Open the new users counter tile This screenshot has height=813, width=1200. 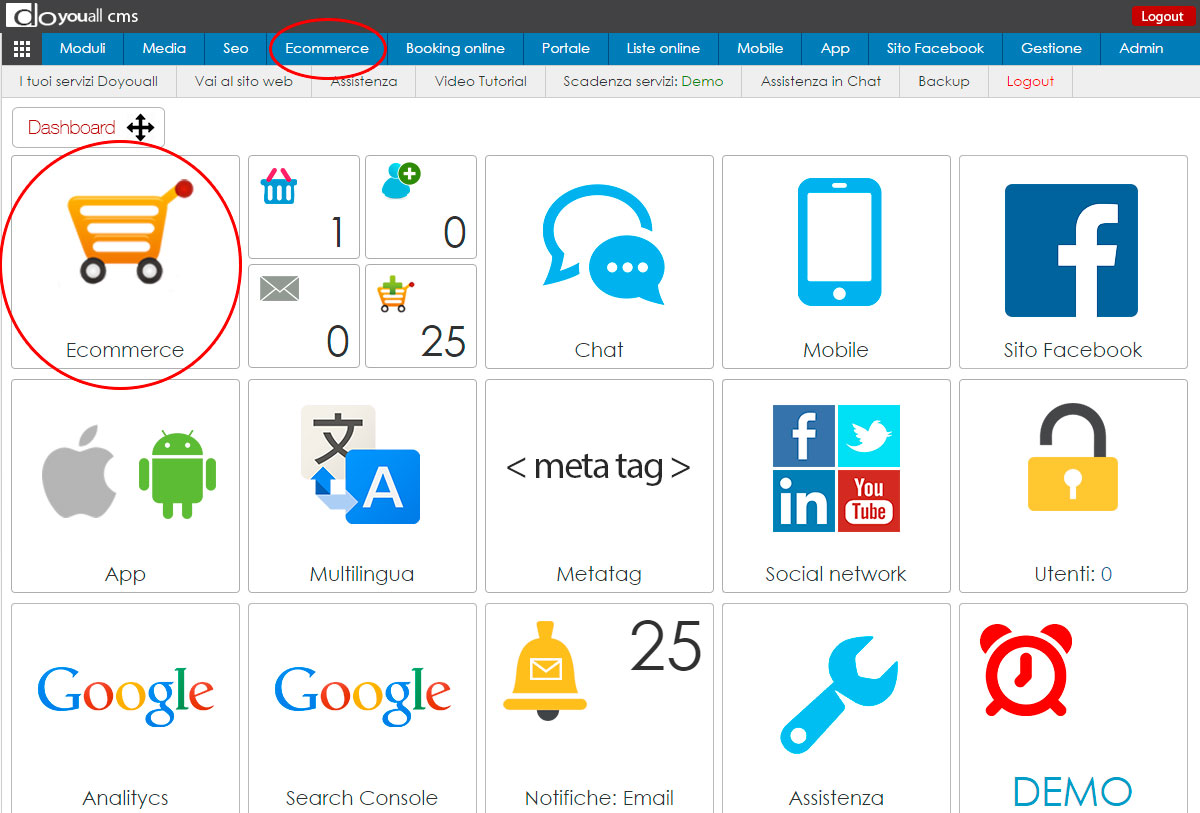click(421, 207)
